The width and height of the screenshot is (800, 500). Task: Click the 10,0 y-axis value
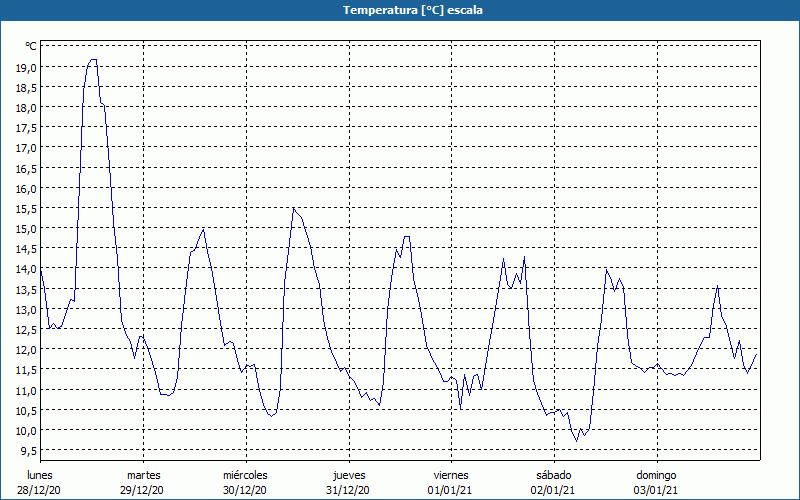[27, 431]
